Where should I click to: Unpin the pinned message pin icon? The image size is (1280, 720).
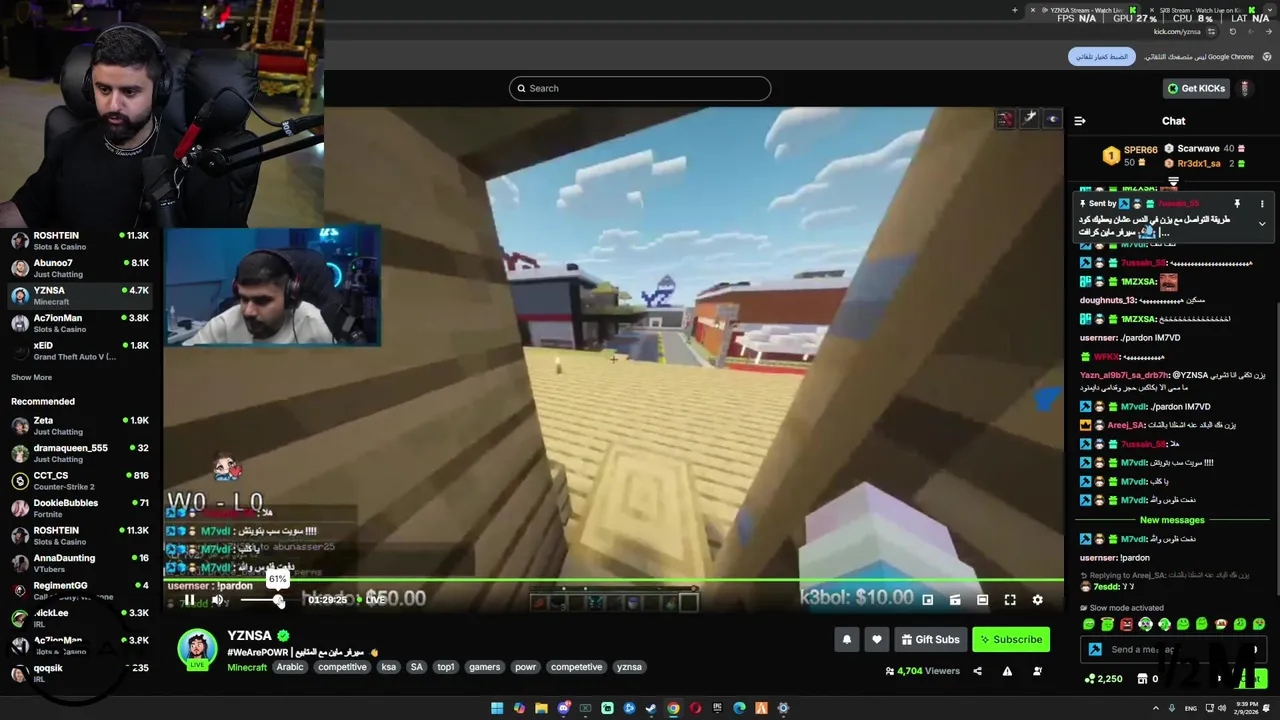click(x=1237, y=204)
